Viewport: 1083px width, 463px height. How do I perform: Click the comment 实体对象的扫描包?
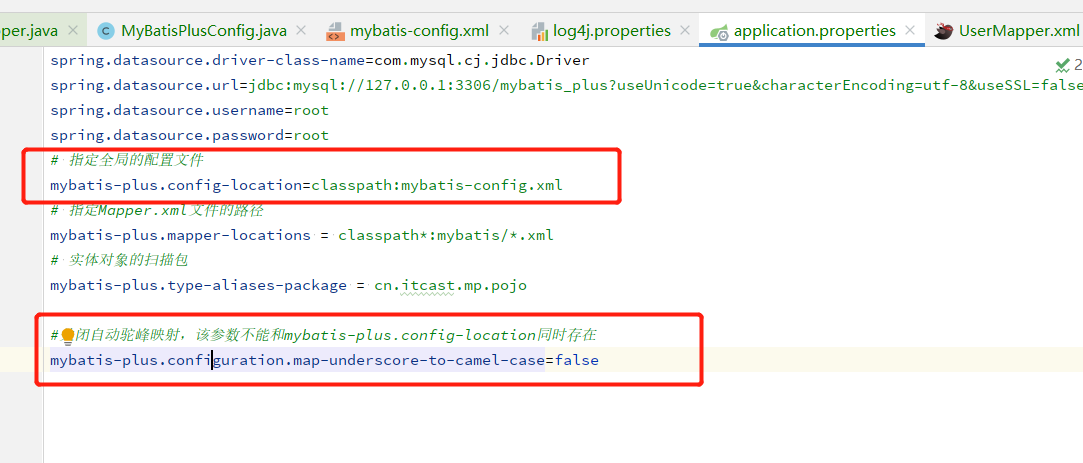point(119,260)
